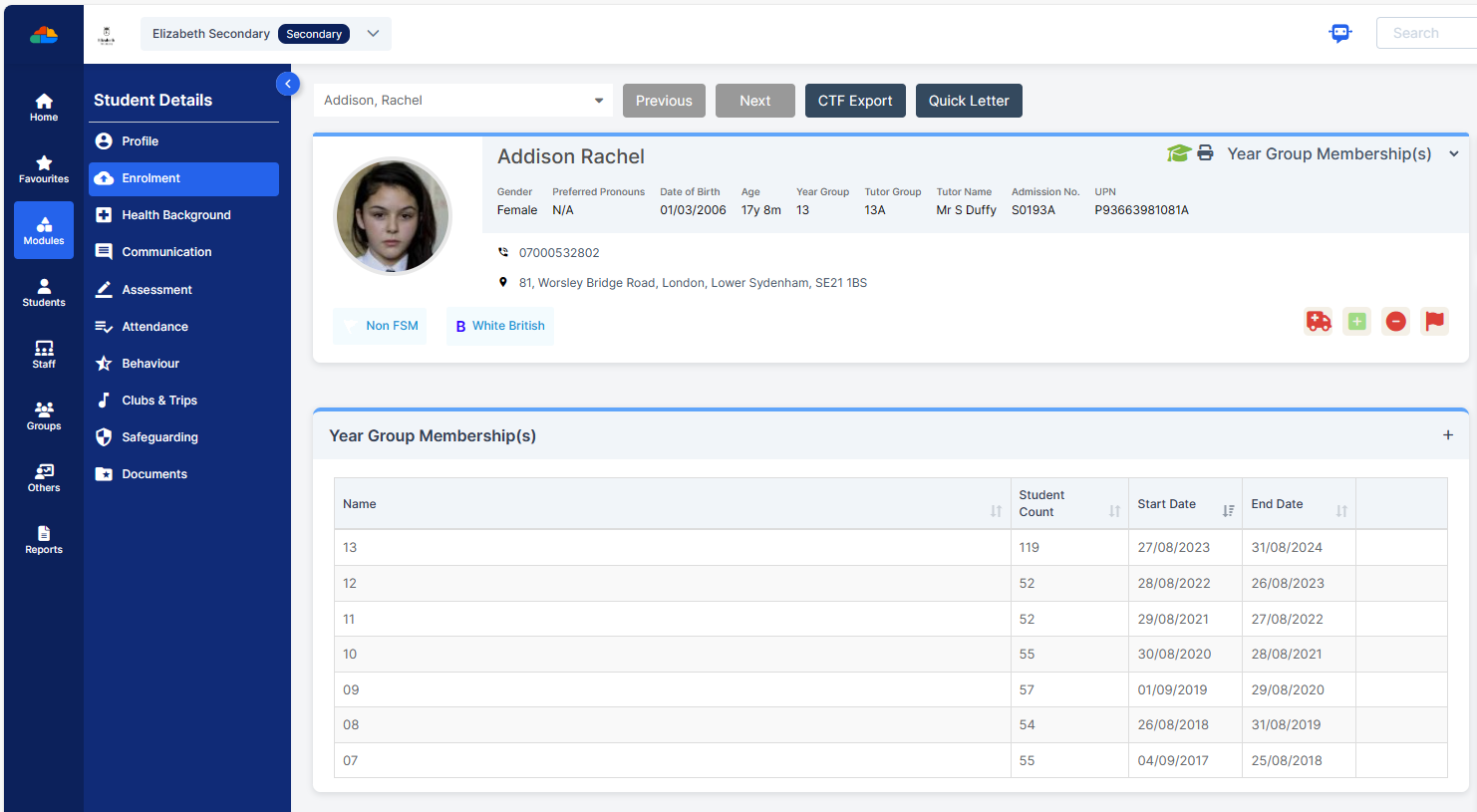Open Assessment section
Viewport: 1477px width, 812px height.
(x=183, y=290)
